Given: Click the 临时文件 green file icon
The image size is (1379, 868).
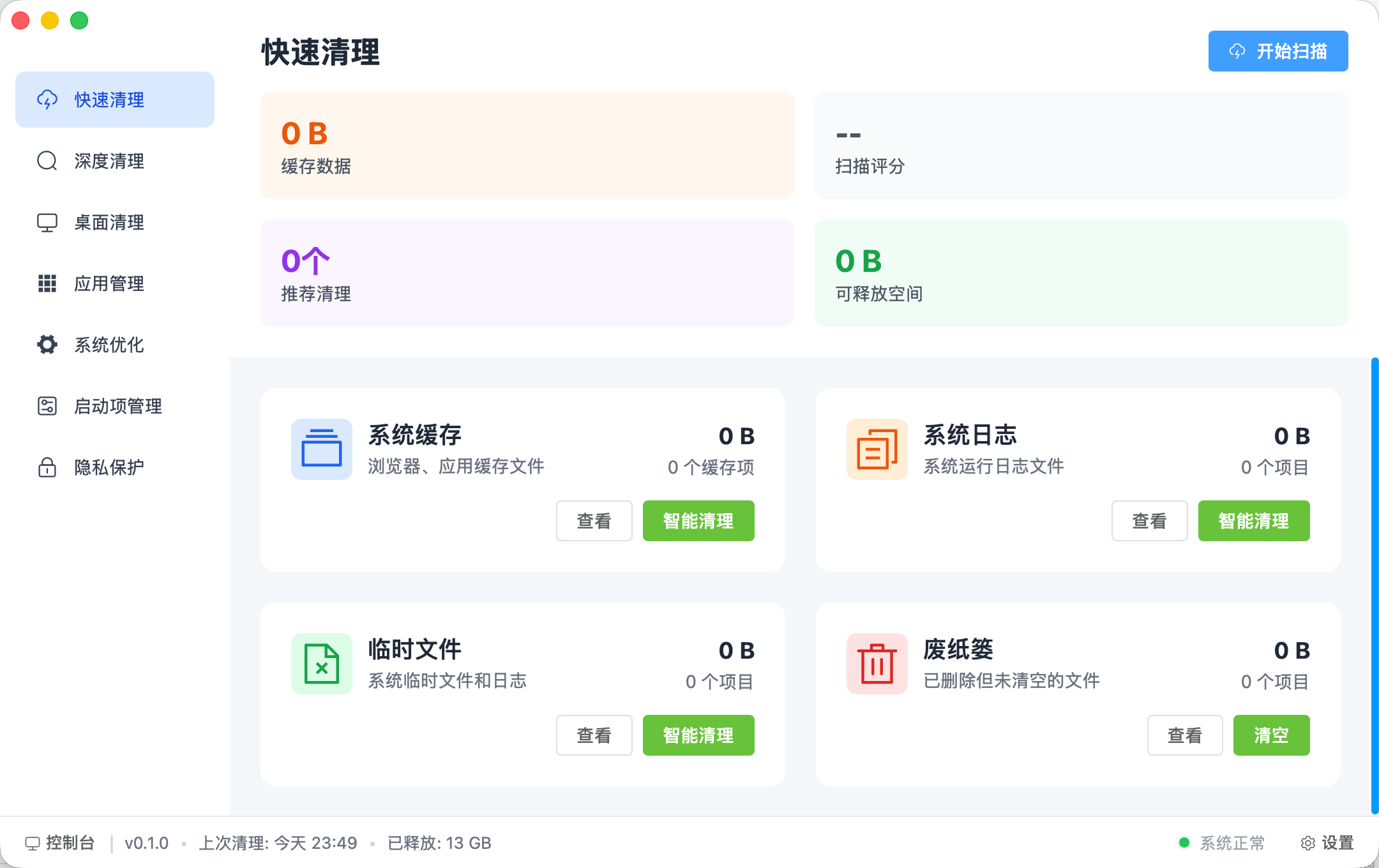Looking at the screenshot, I should (x=322, y=663).
